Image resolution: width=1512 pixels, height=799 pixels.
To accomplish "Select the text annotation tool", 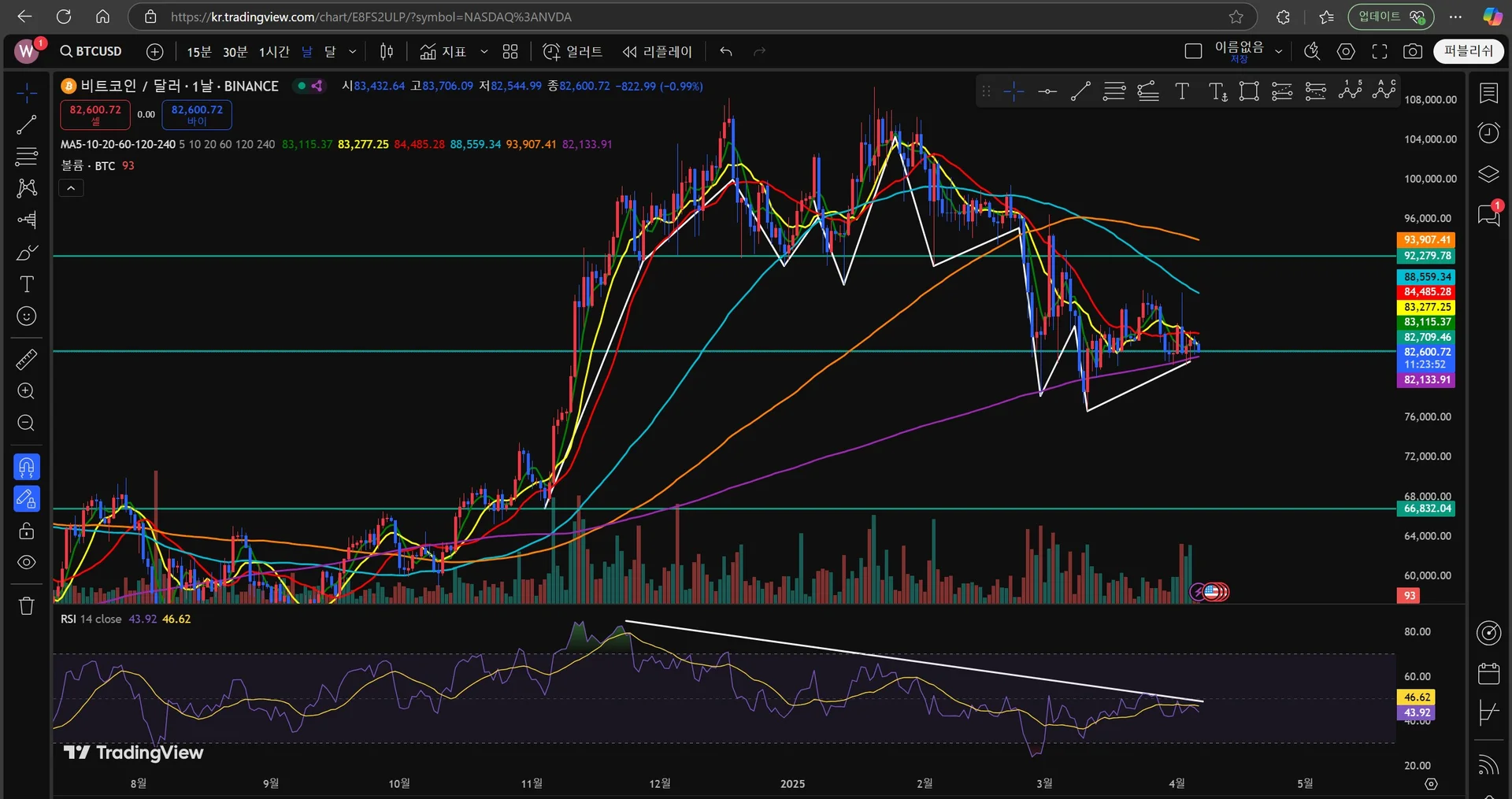I will pyautogui.click(x=27, y=284).
